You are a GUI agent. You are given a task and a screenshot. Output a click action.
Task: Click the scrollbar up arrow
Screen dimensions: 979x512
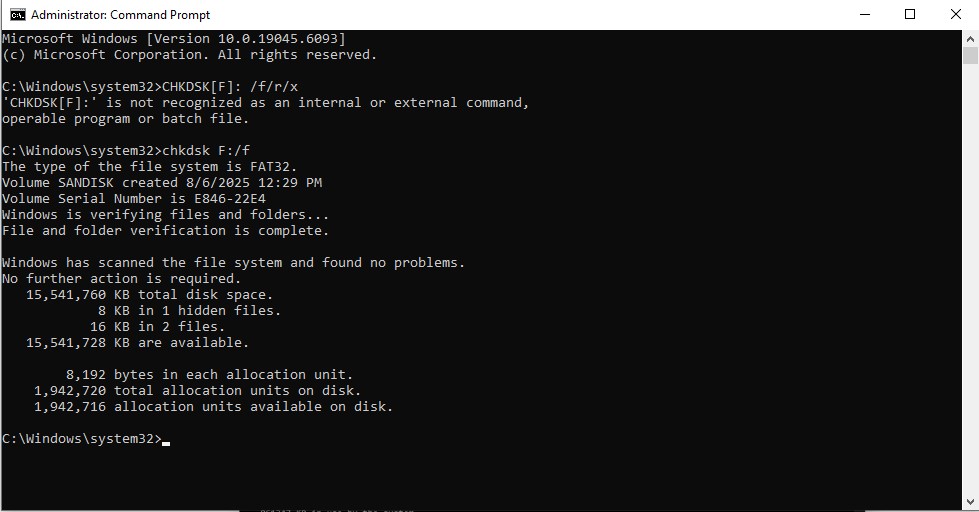click(970, 38)
